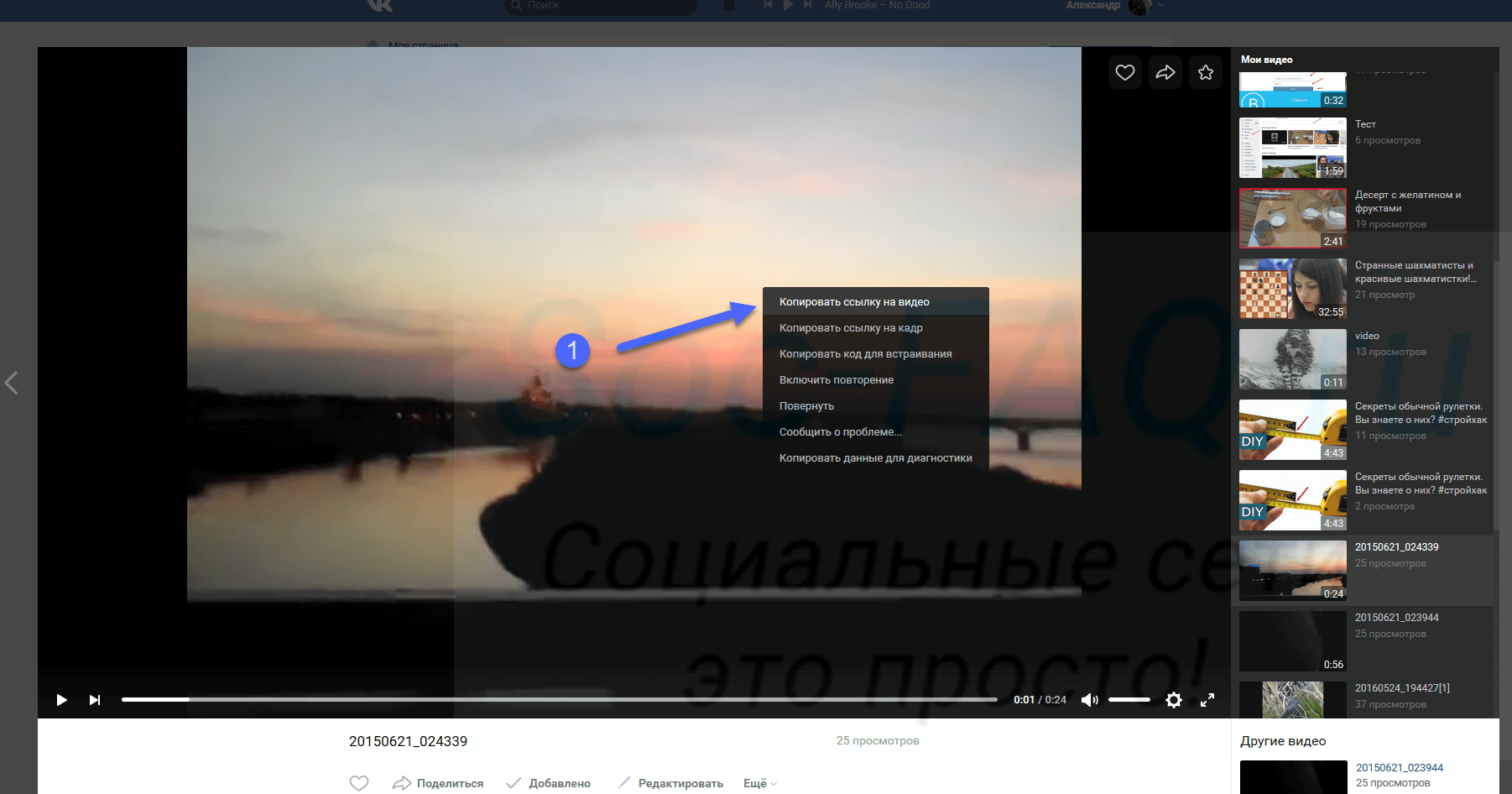Viewport: 1512px width, 794px height.
Task: Click the search field Поиск
Action: point(601,5)
